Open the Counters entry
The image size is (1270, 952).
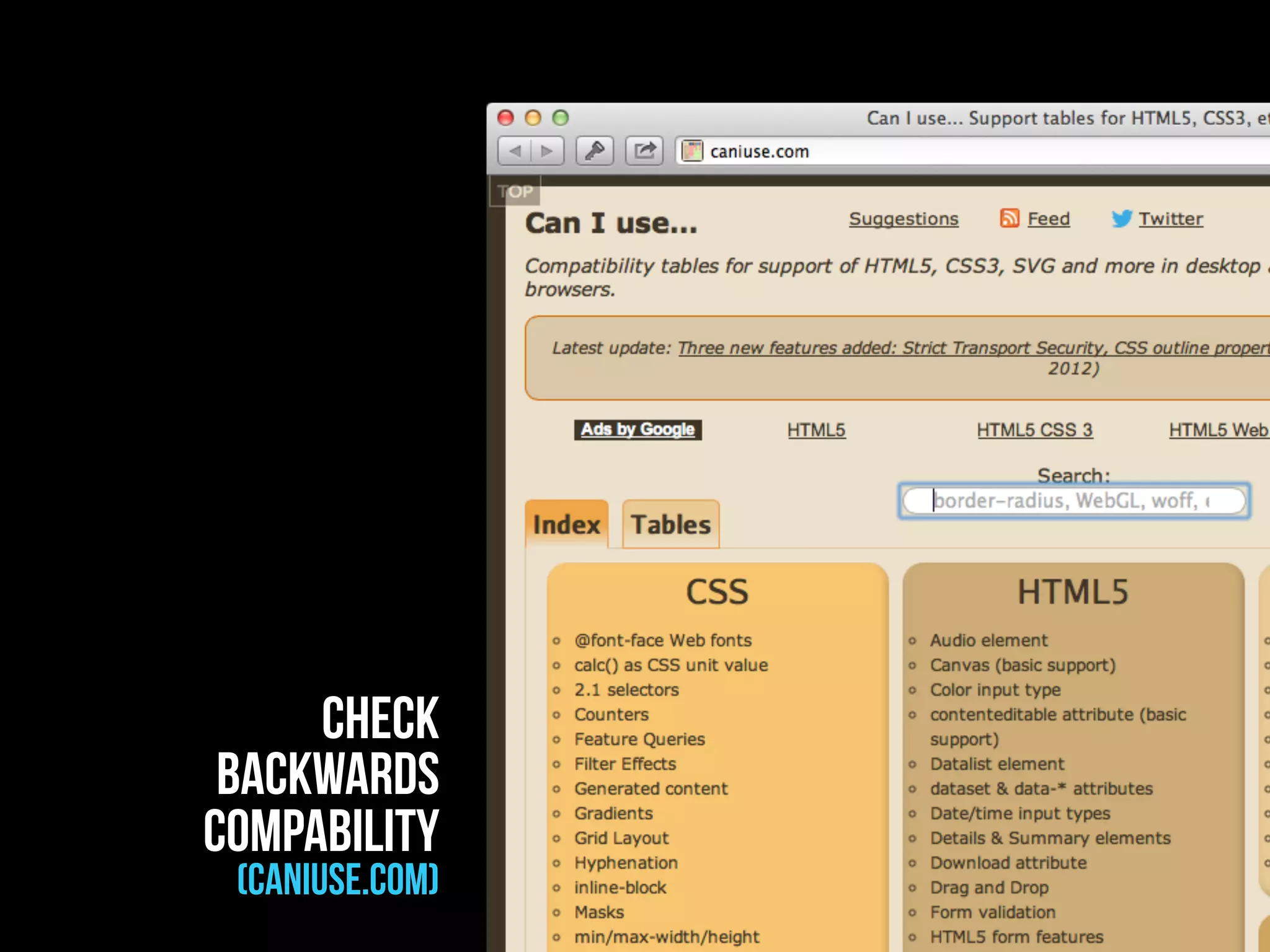pyautogui.click(x=611, y=715)
